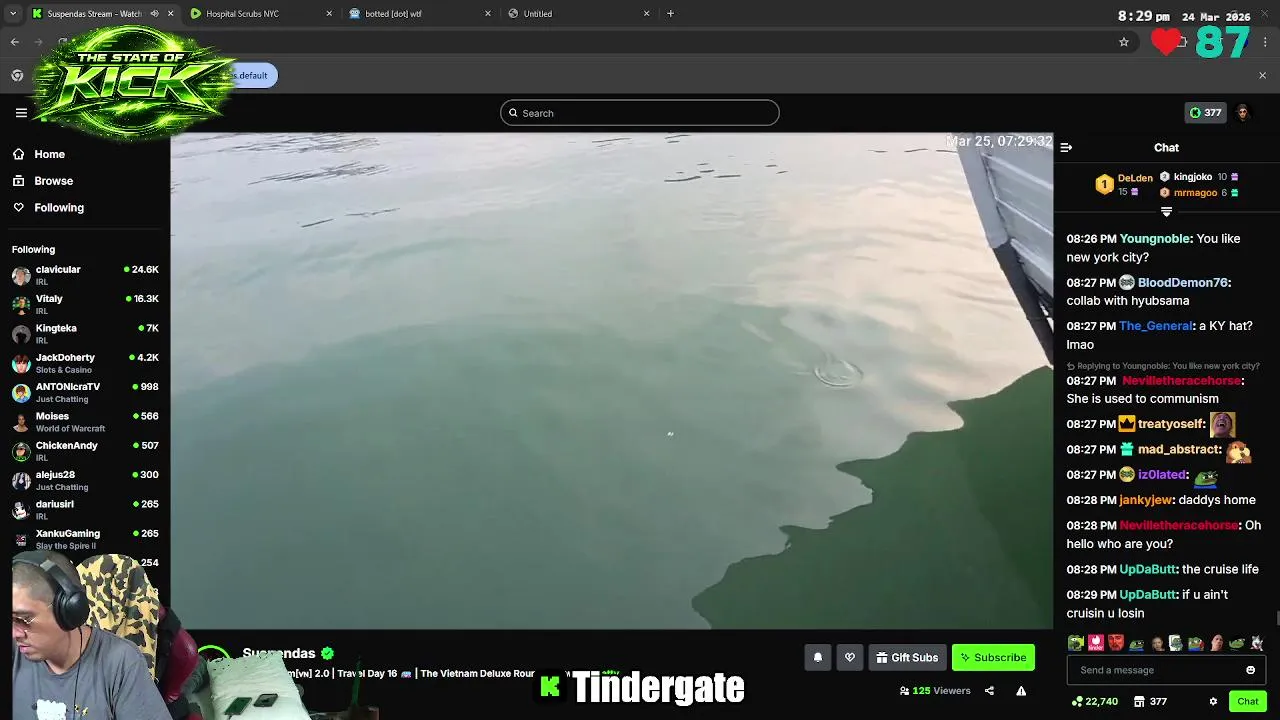Image resolution: width=1280 pixels, height=720 pixels.
Task: Open ANTONicraTV channel in sidebar
Action: pos(85,392)
